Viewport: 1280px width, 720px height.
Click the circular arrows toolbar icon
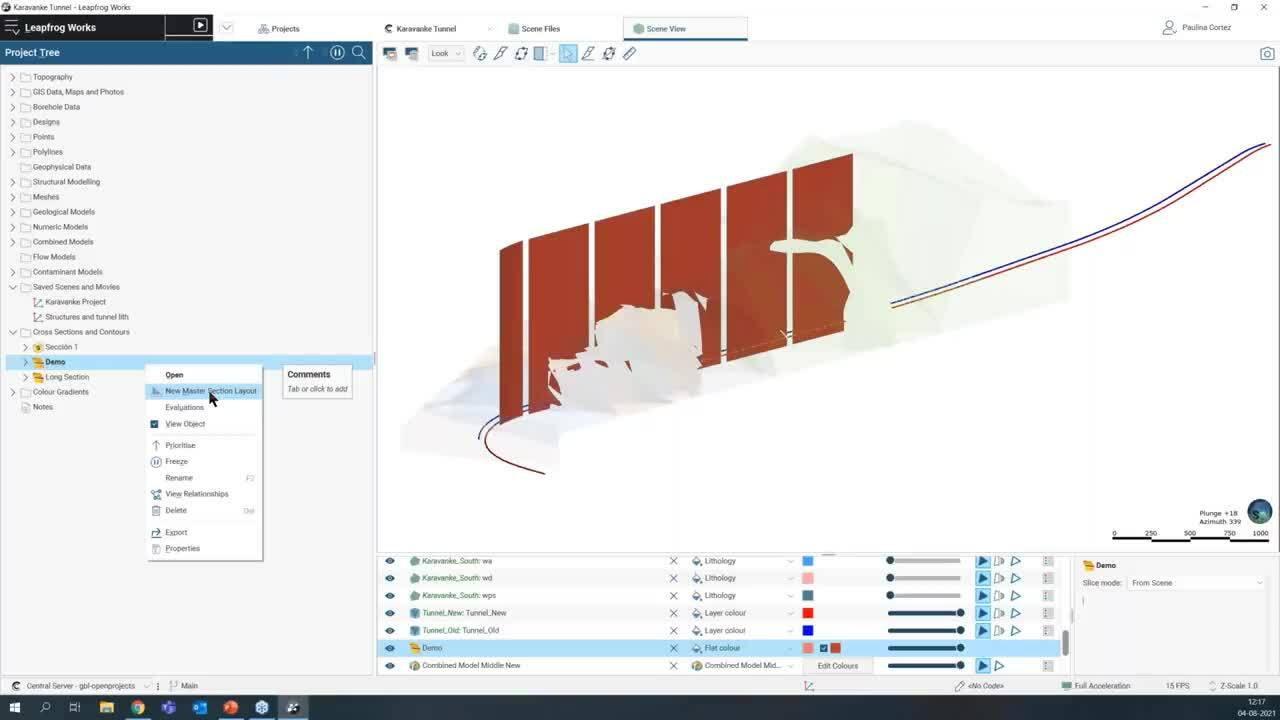pyautogui.click(x=521, y=53)
